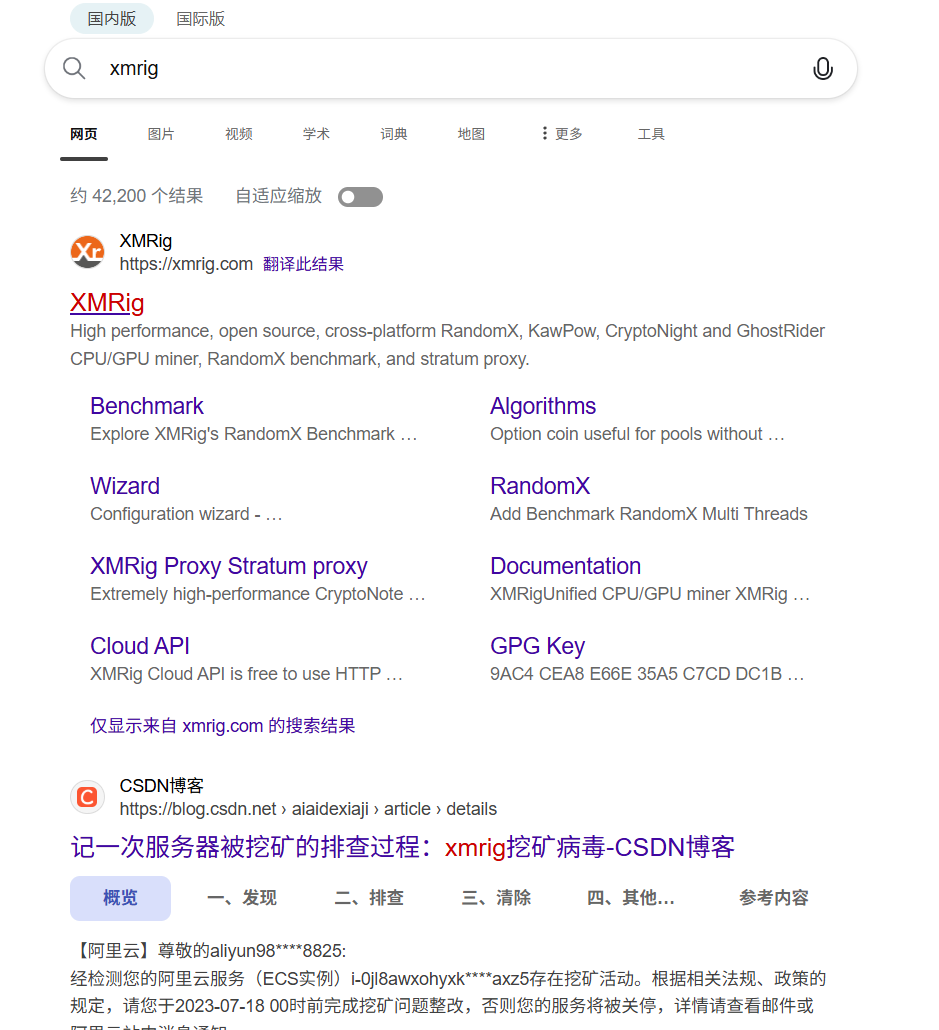The height and width of the screenshot is (1030, 939).
Task: Click 翻译此结果 link
Action: coord(304,264)
